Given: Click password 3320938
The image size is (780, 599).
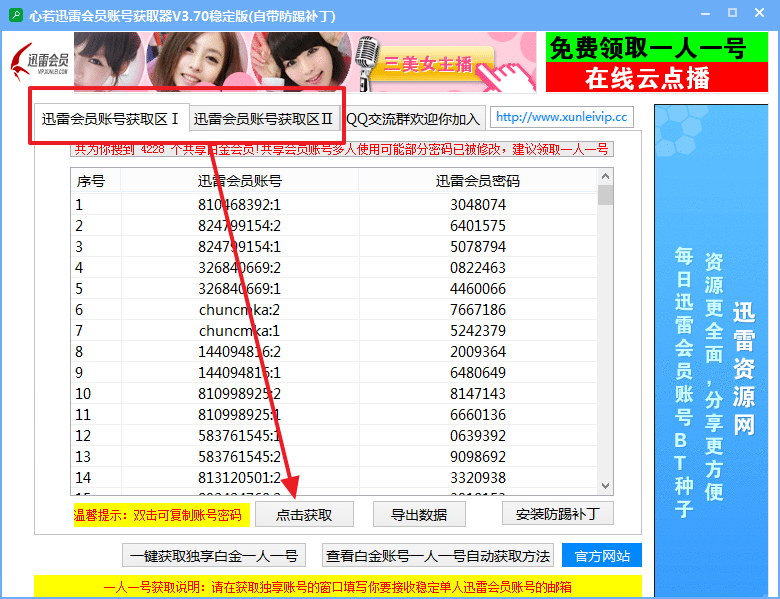Looking at the screenshot, I should 478,478.
